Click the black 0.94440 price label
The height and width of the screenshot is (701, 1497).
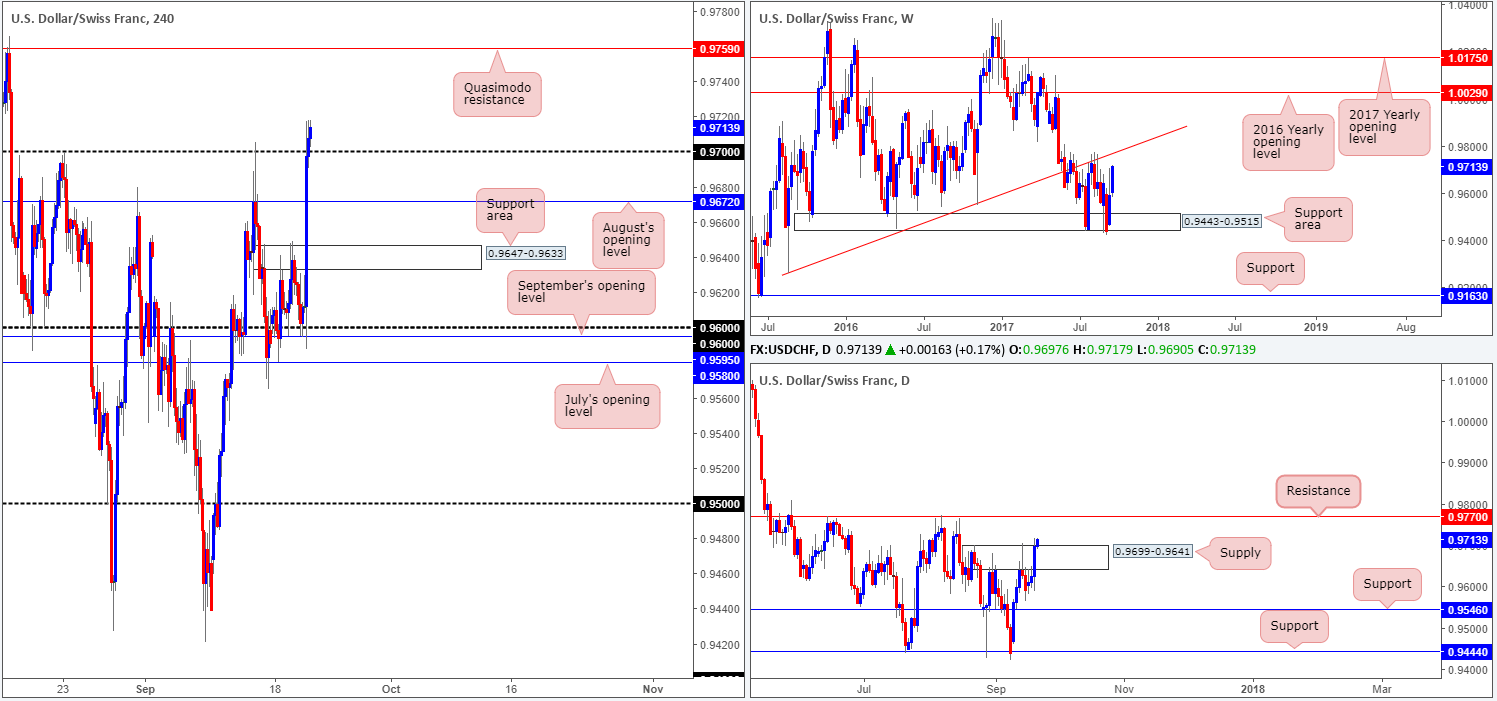click(x=1468, y=652)
